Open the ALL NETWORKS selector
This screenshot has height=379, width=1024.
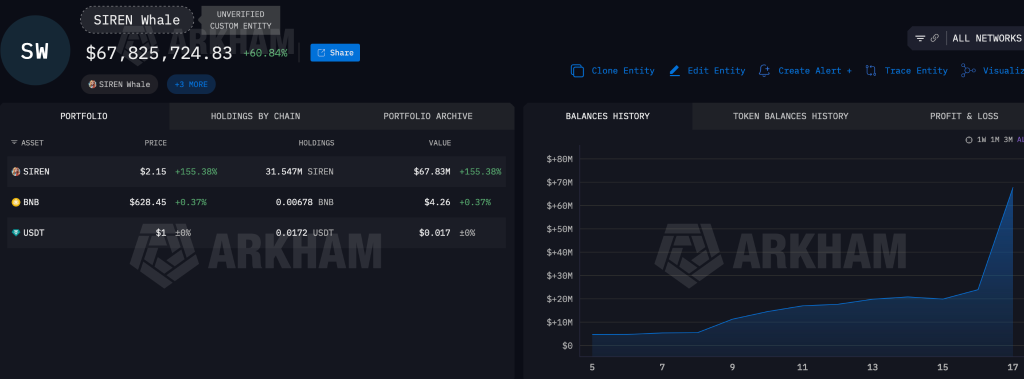pos(987,39)
